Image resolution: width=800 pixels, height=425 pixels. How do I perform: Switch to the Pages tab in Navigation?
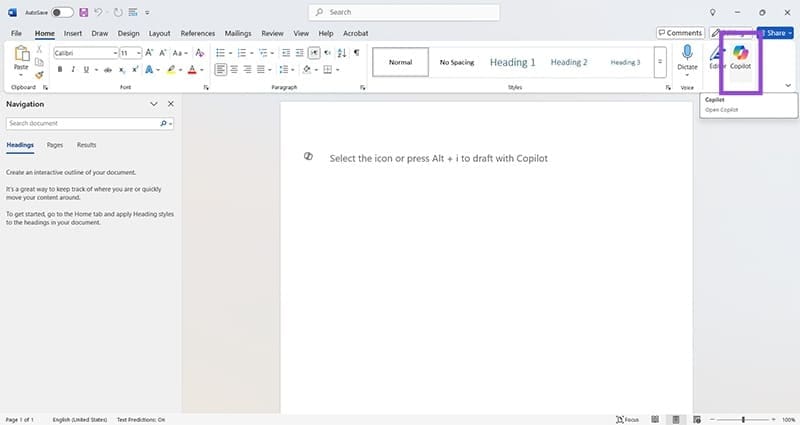[55, 145]
